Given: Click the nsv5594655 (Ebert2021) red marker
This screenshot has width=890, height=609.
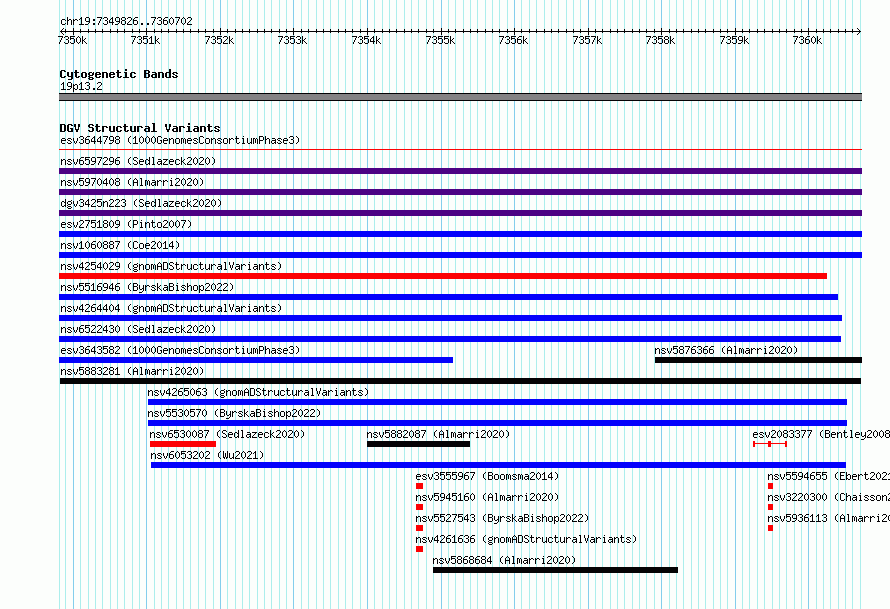Looking at the screenshot, I should pos(770,486).
